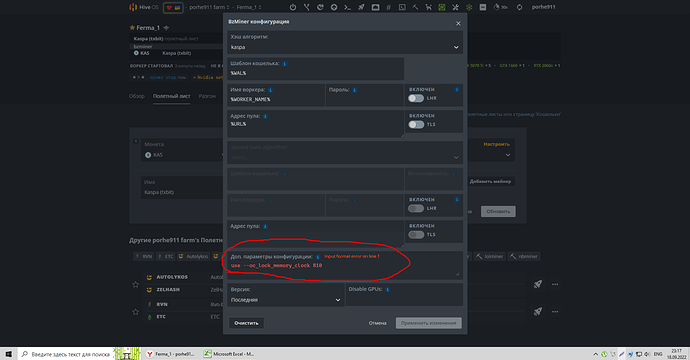Open the remote shell terminal icon
This screenshot has height=360, width=690.
click(x=348, y=7)
